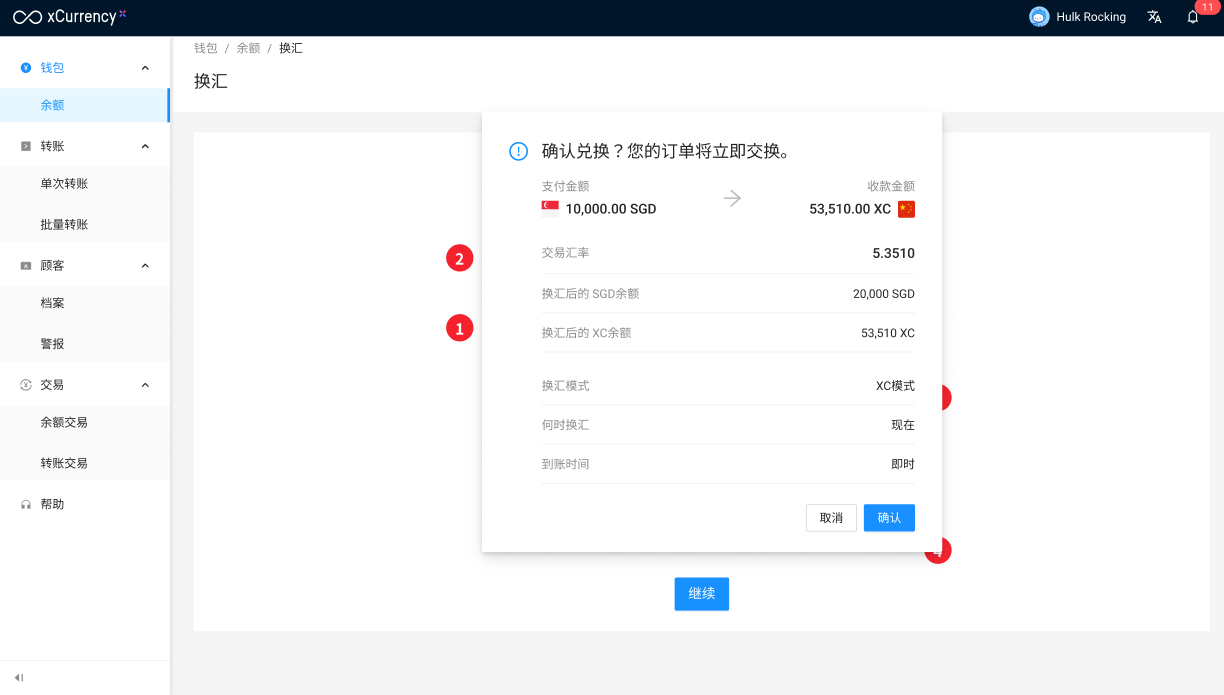Click the Hulk Rocking avatar
The width and height of the screenshot is (1224, 695).
pyautogui.click(x=1039, y=17)
